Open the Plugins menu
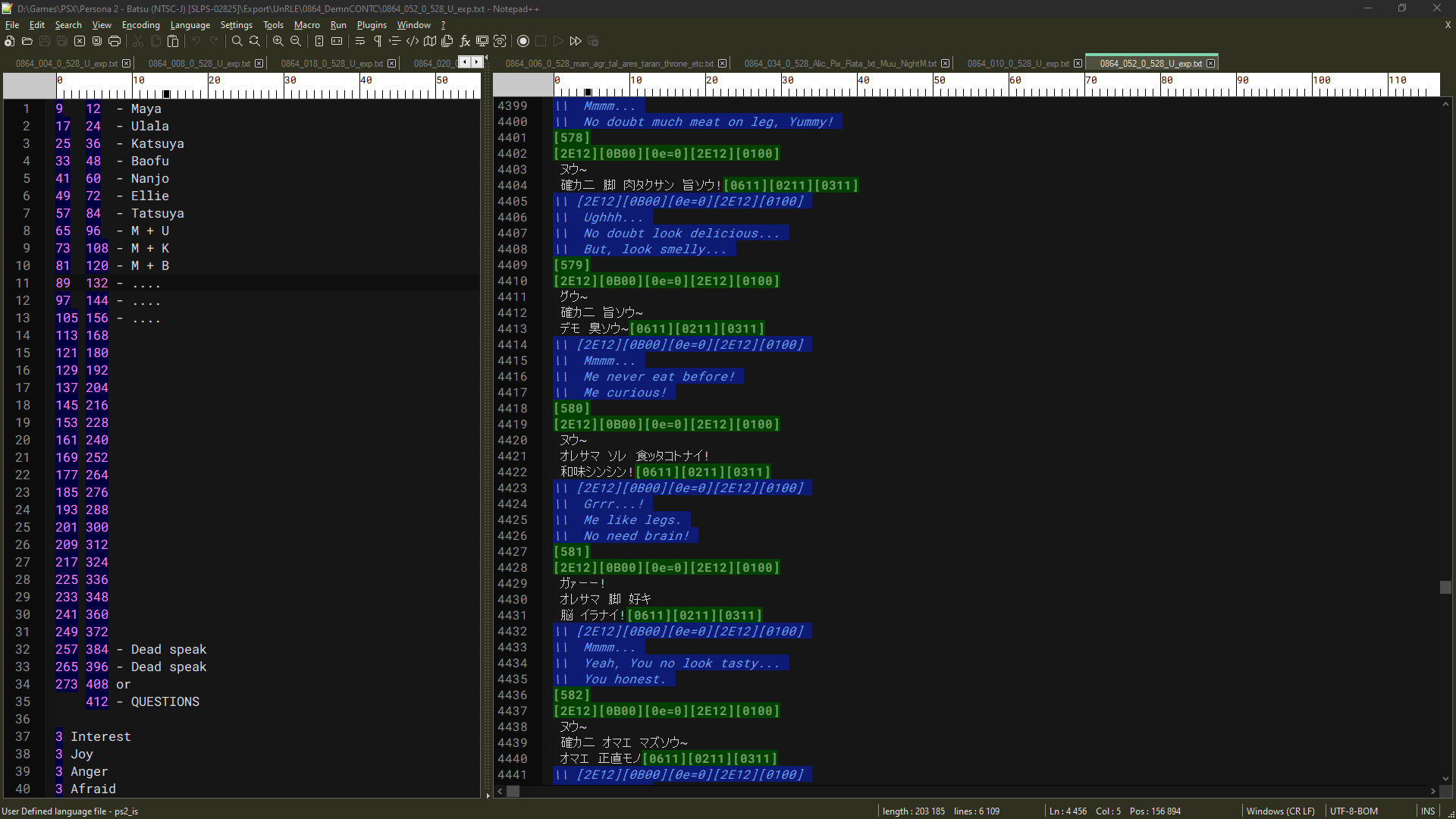Viewport: 1456px width, 819px height. [x=372, y=25]
